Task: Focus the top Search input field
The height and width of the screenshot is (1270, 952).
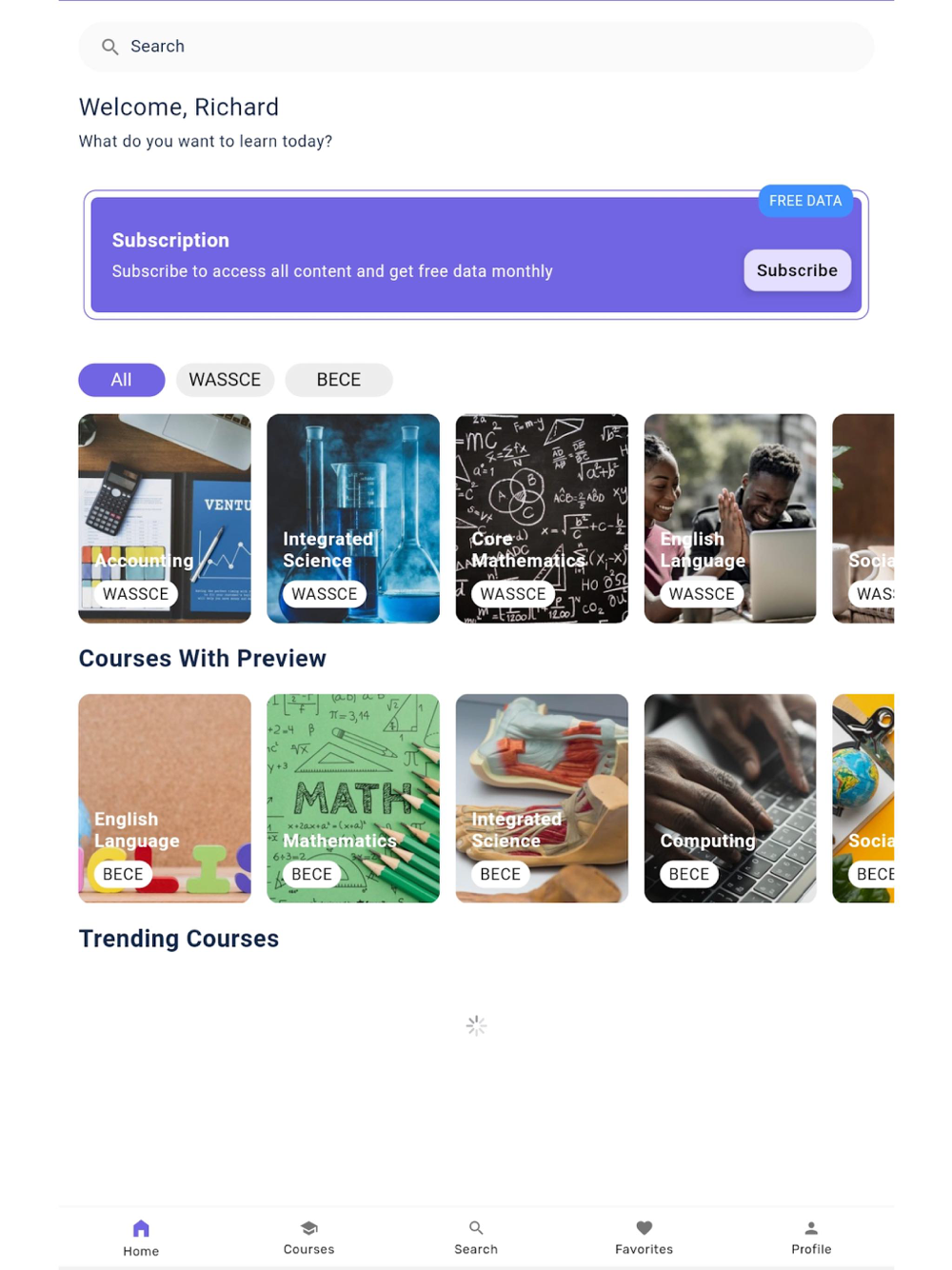Action: (x=476, y=47)
